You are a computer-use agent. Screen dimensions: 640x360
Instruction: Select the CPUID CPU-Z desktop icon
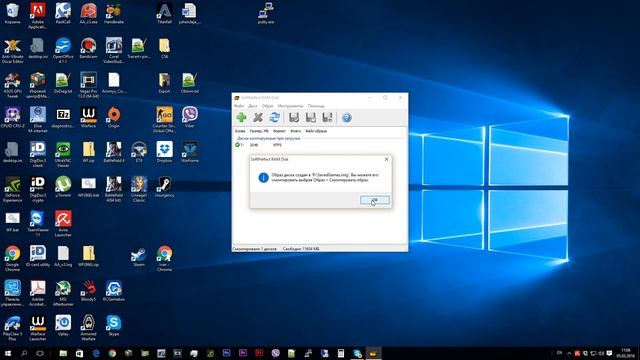point(13,118)
